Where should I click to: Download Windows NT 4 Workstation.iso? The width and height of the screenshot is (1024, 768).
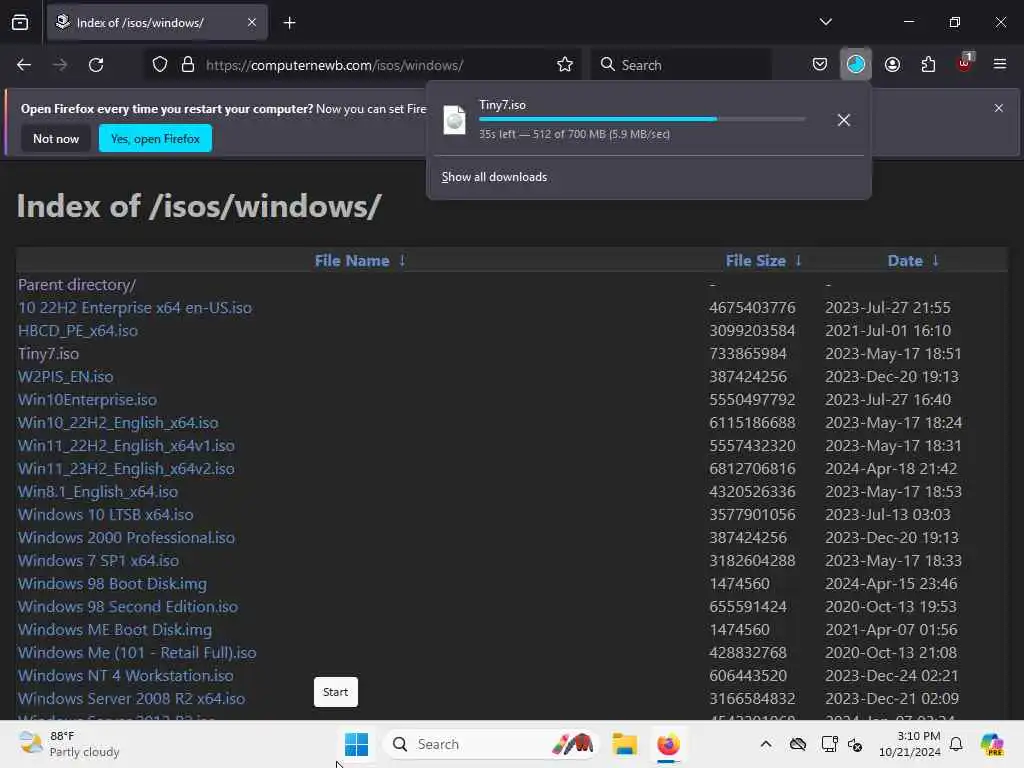(125, 675)
